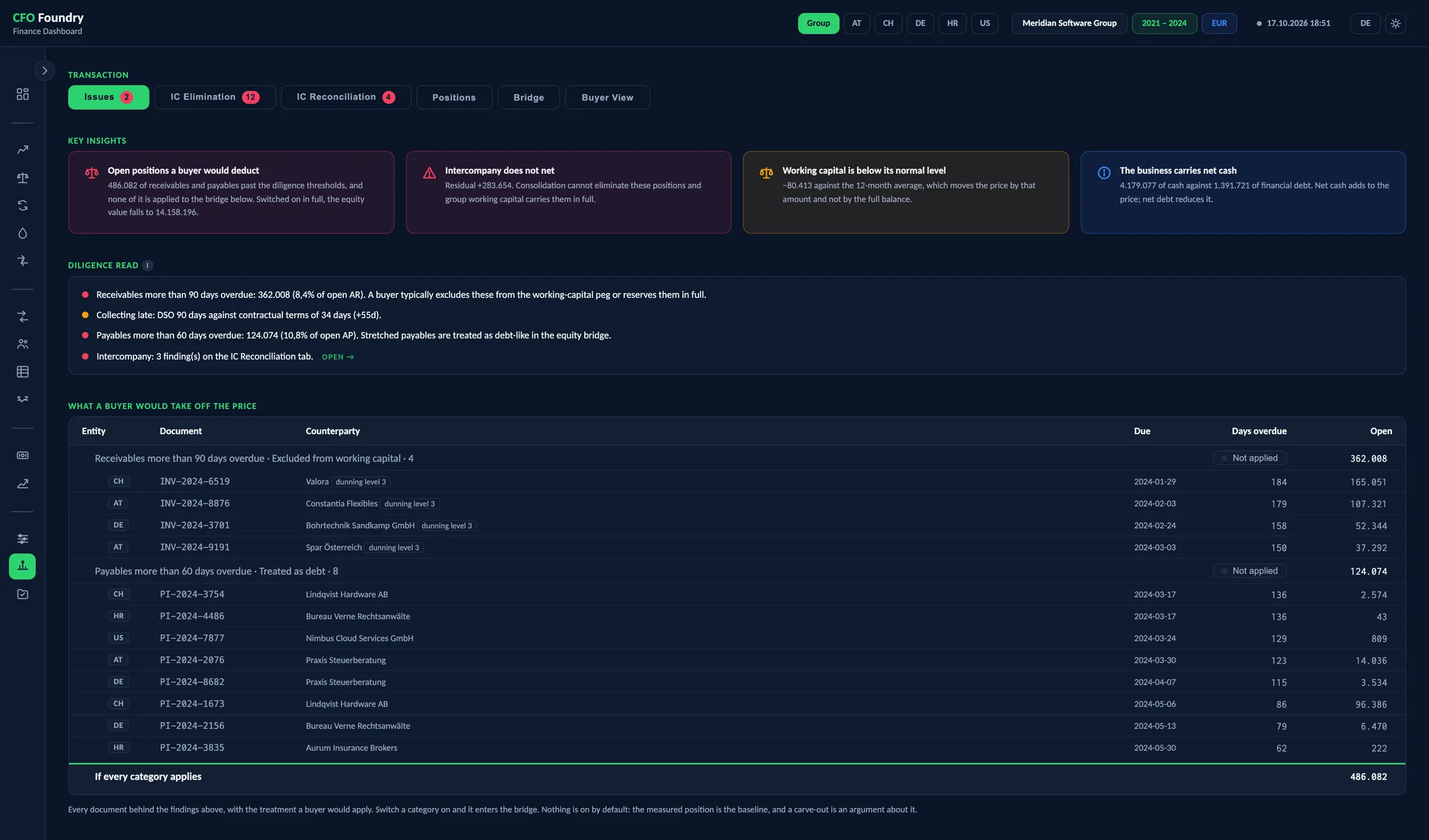
Task: Click info icon beside Diligence Read
Action: [147, 266]
